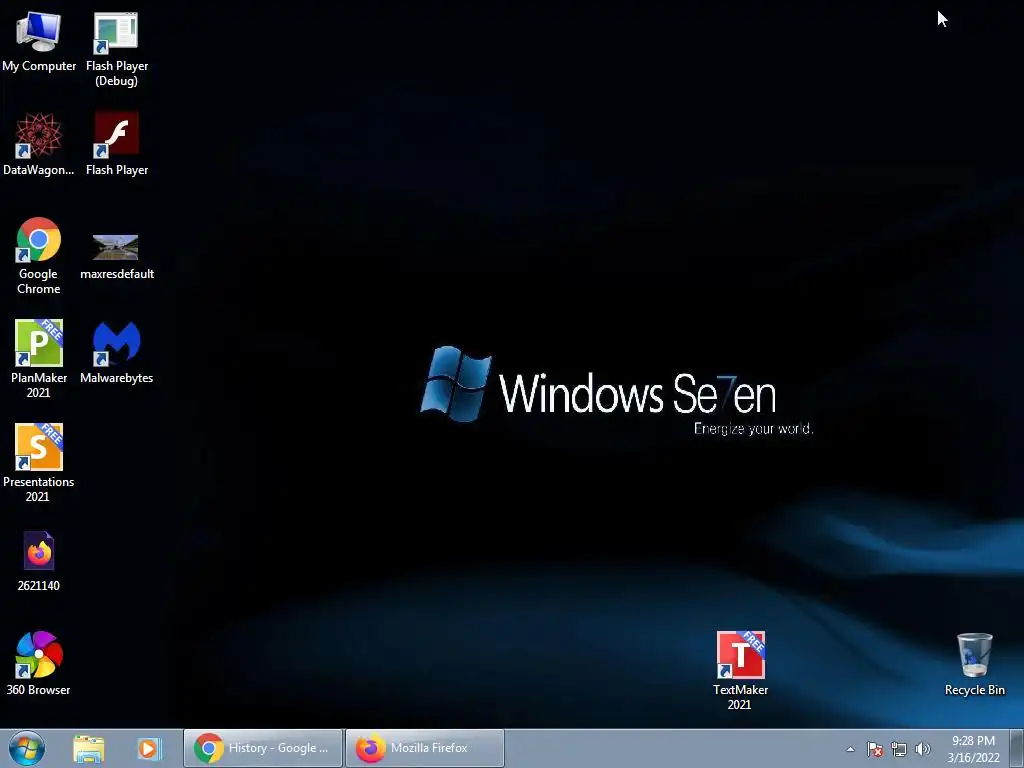Open the Windows Start menu orb
This screenshot has width=1024, height=768.
click(x=27, y=748)
